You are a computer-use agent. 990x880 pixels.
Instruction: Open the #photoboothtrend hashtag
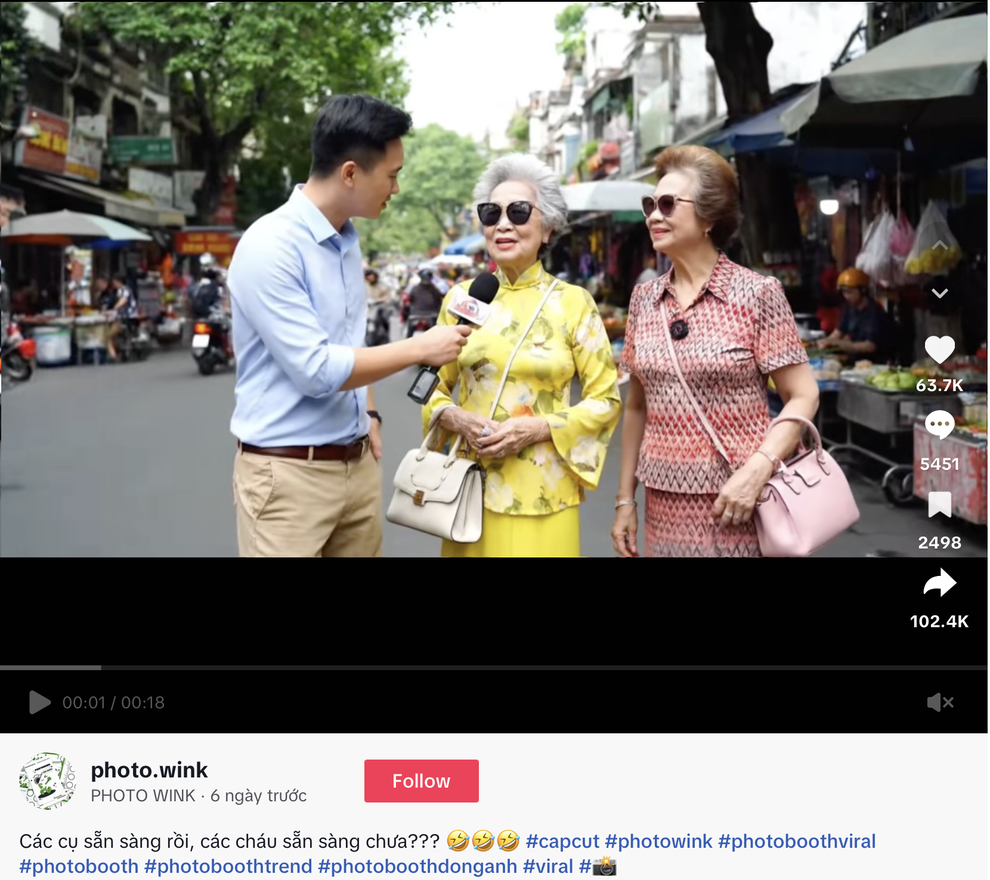point(228,866)
